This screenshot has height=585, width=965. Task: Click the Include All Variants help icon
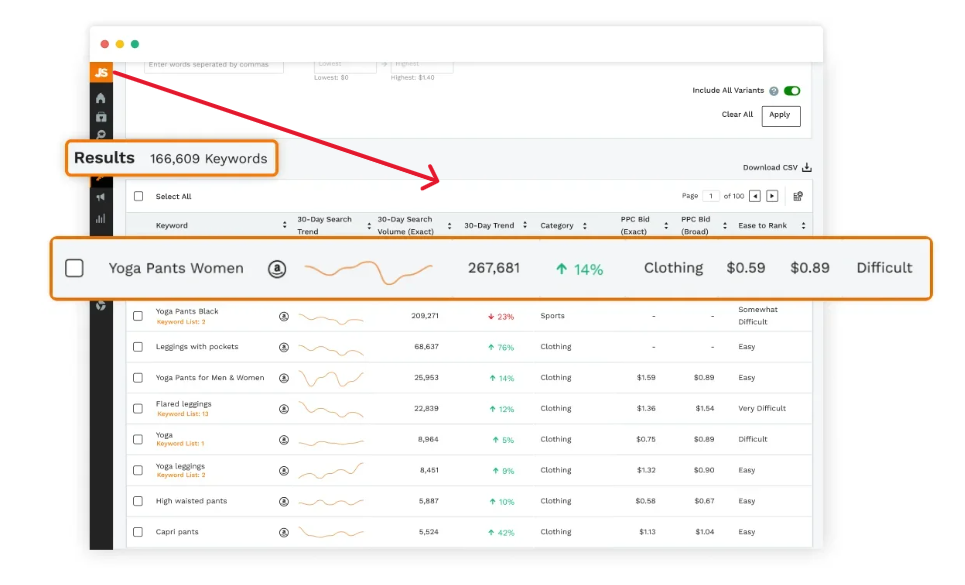(774, 91)
